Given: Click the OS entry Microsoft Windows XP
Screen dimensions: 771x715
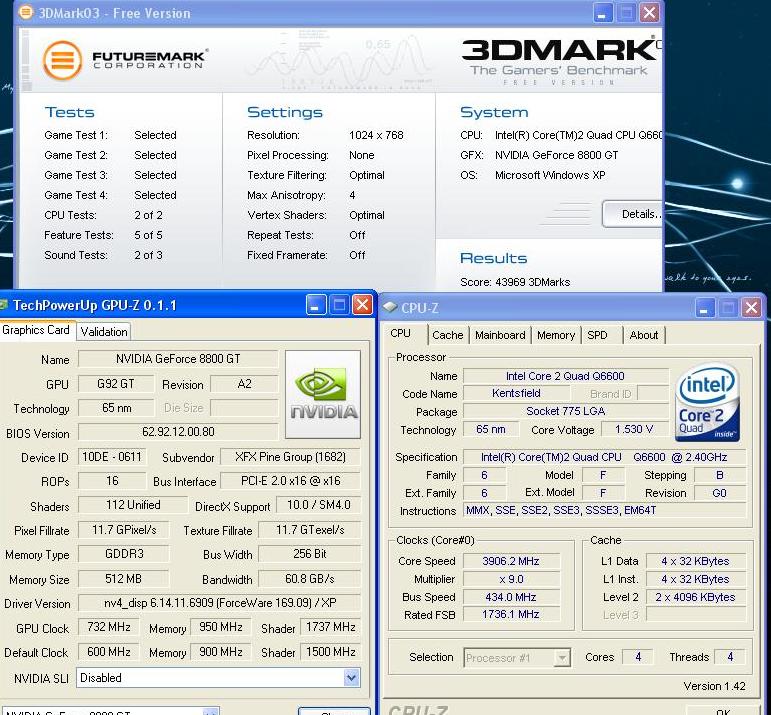Looking at the screenshot, I should tap(550, 175).
